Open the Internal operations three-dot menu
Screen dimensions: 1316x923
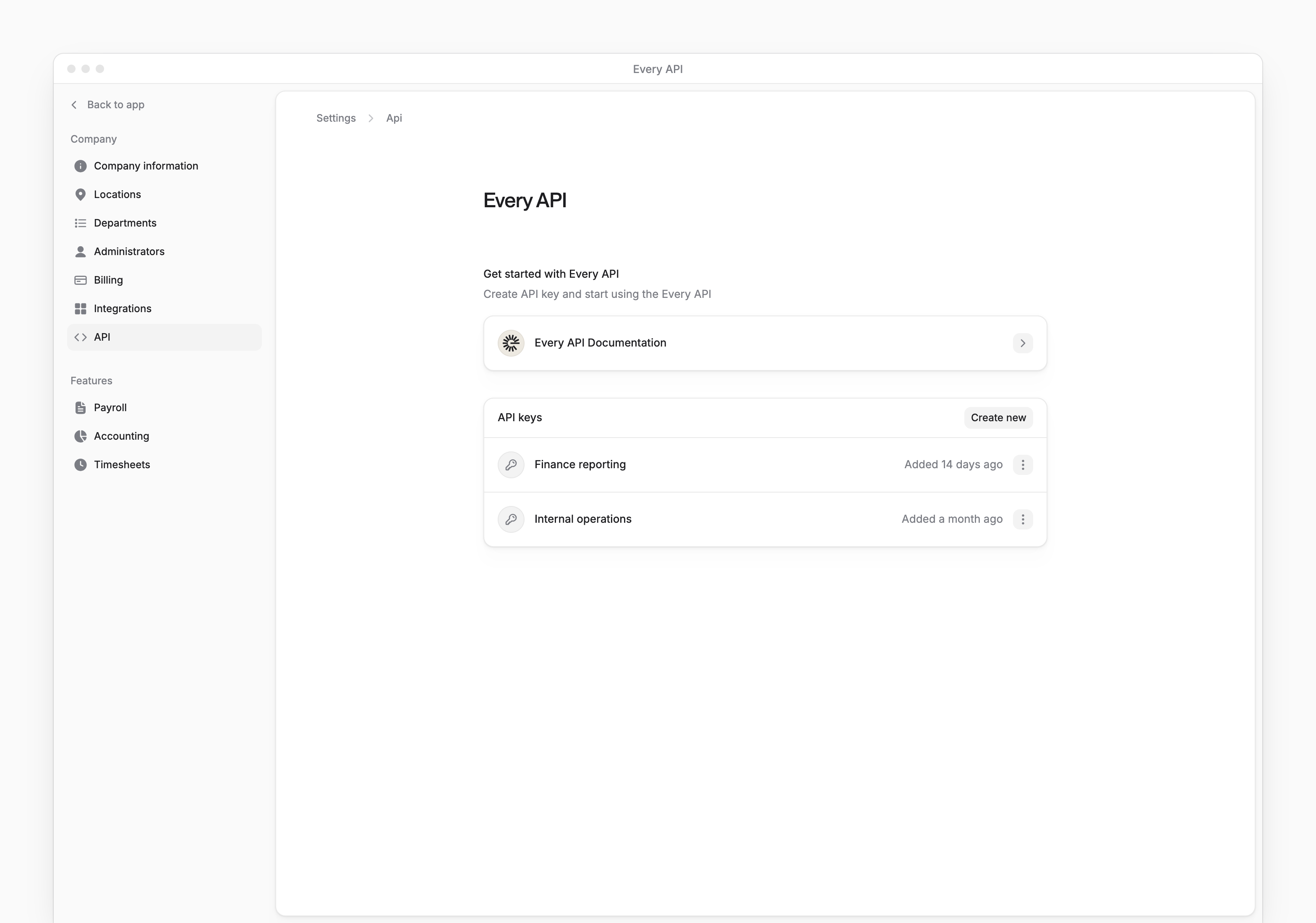(x=1023, y=519)
